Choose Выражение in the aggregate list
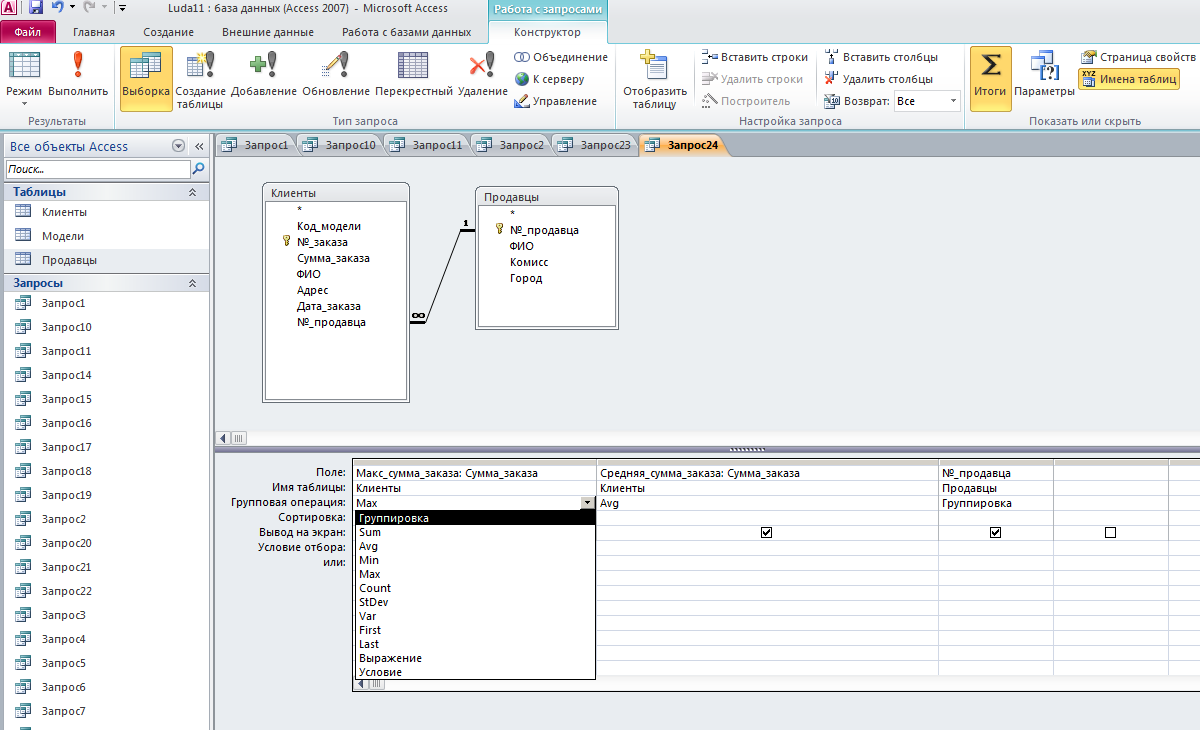The width and height of the screenshot is (1200, 730). click(x=475, y=658)
